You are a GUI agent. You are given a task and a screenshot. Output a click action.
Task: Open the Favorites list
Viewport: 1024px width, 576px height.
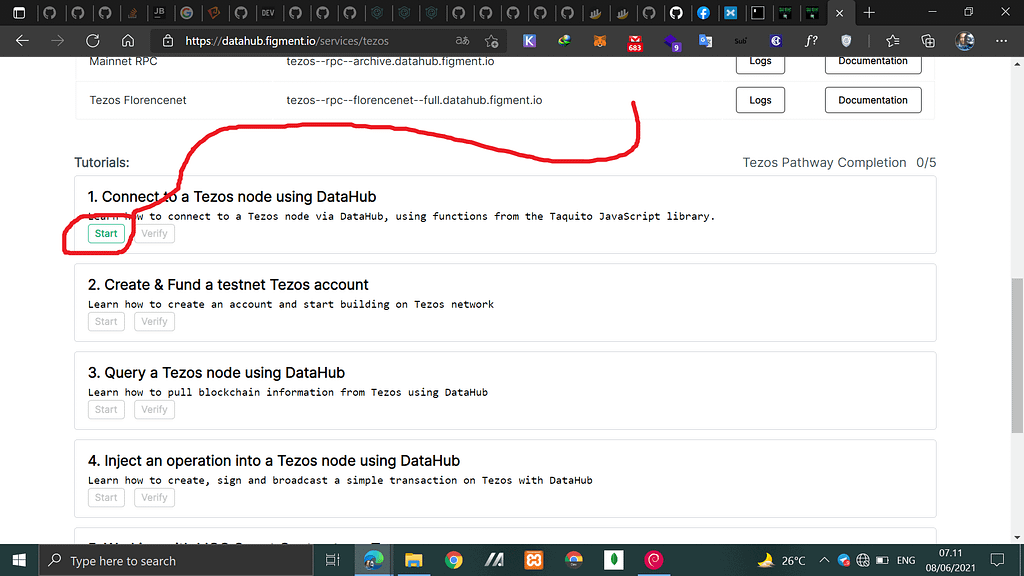893,40
